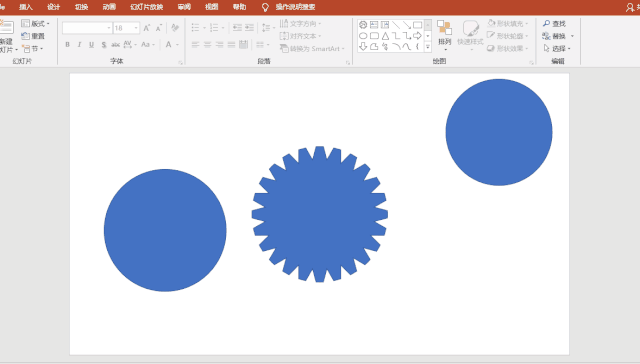Click the share user icon at top right
The height and width of the screenshot is (364, 640).
click(630, 7)
